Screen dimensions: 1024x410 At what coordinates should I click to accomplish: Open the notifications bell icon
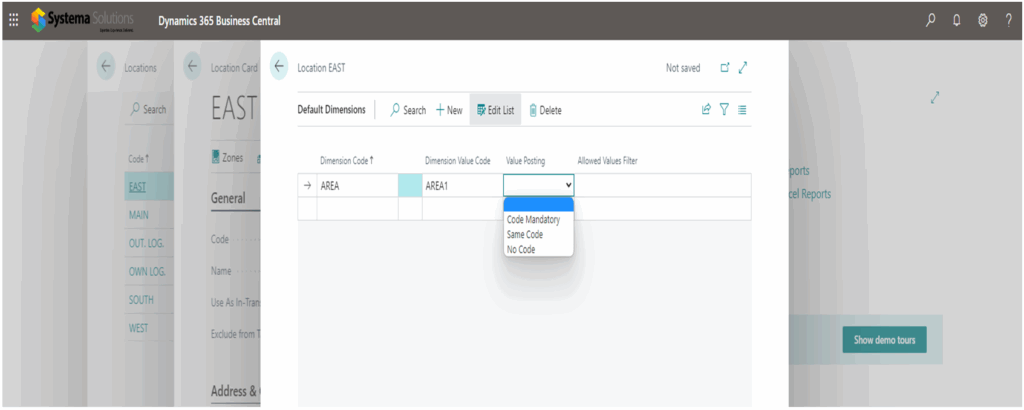[x=957, y=21]
